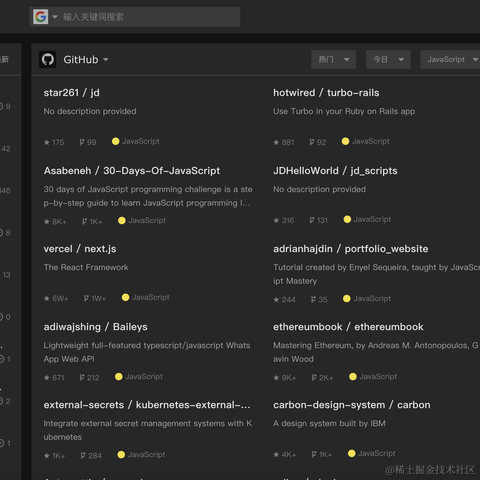This screenshot has height=480, width=480.
Task: Click the fork icon of kubernetes-external-secrets
Action: 83,456
